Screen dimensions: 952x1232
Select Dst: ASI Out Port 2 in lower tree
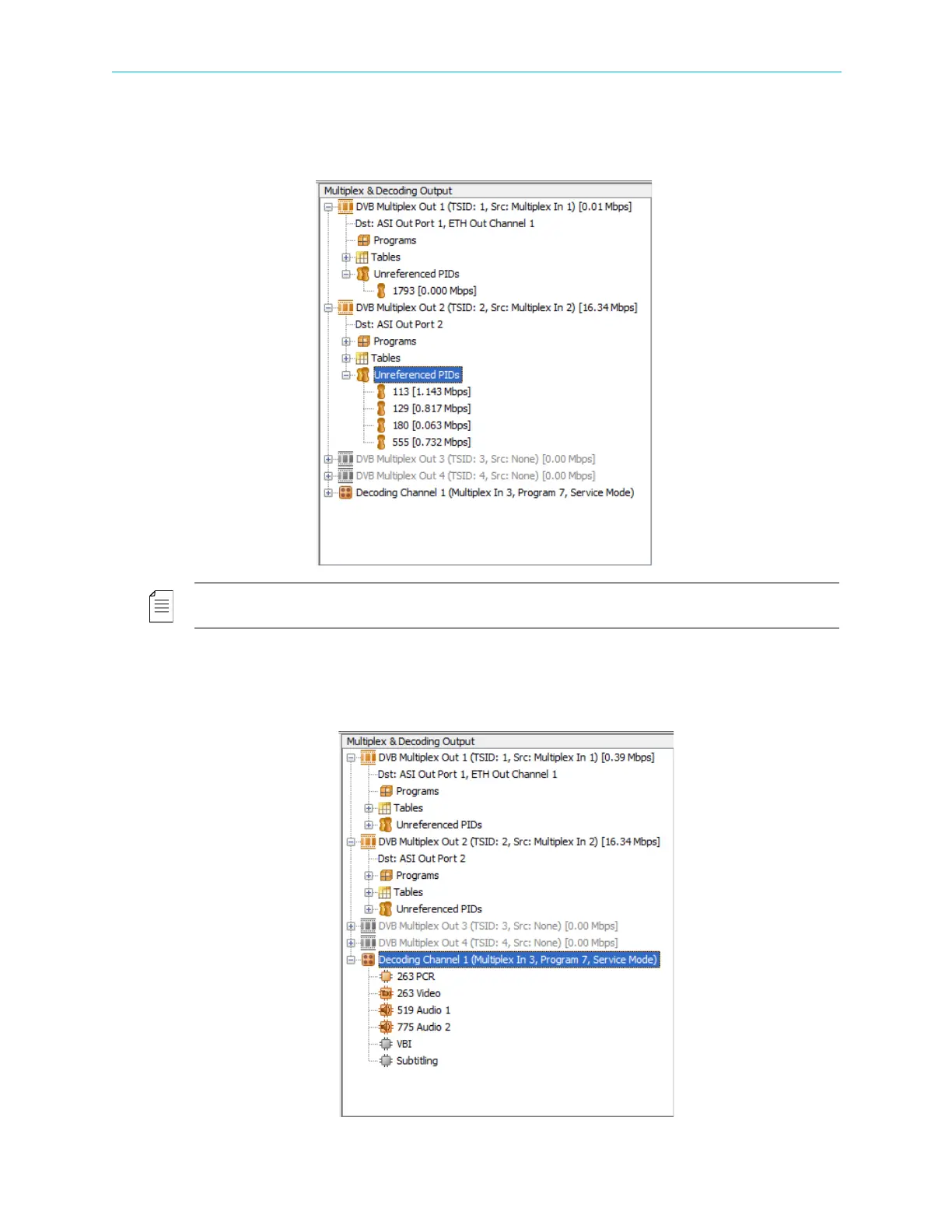(422, 859)
